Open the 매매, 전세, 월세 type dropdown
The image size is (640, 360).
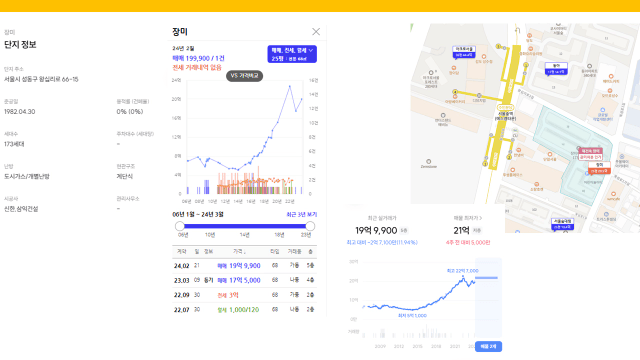click(x=292, y=54)
